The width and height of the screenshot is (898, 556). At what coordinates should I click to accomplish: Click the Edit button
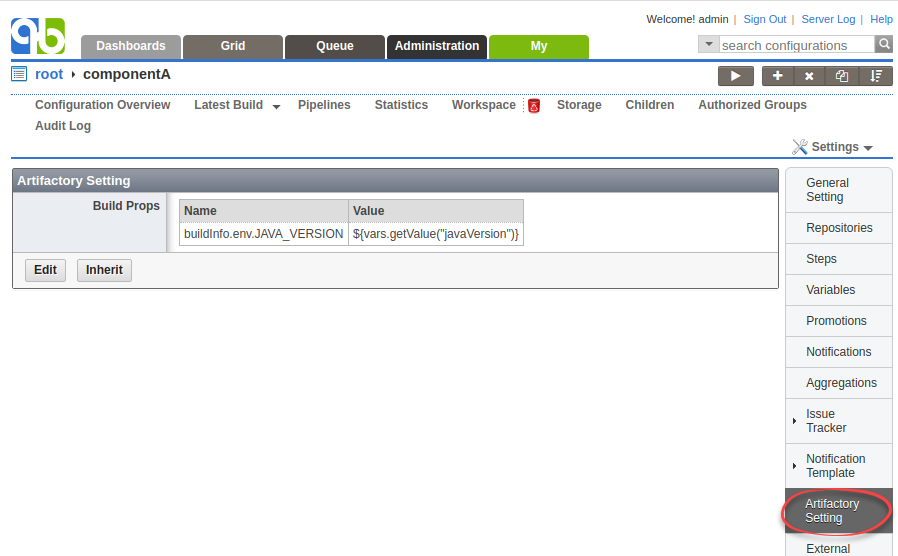(45, 270)
